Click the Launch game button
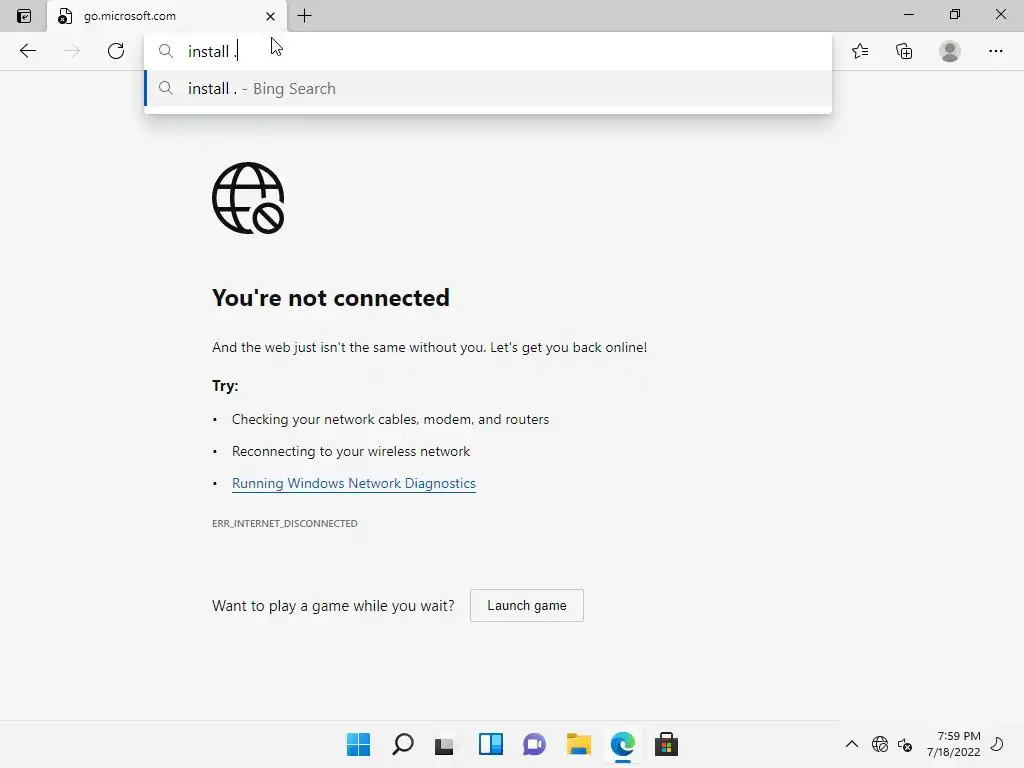This screenshot has height=768, width=1024. point(526,605)
